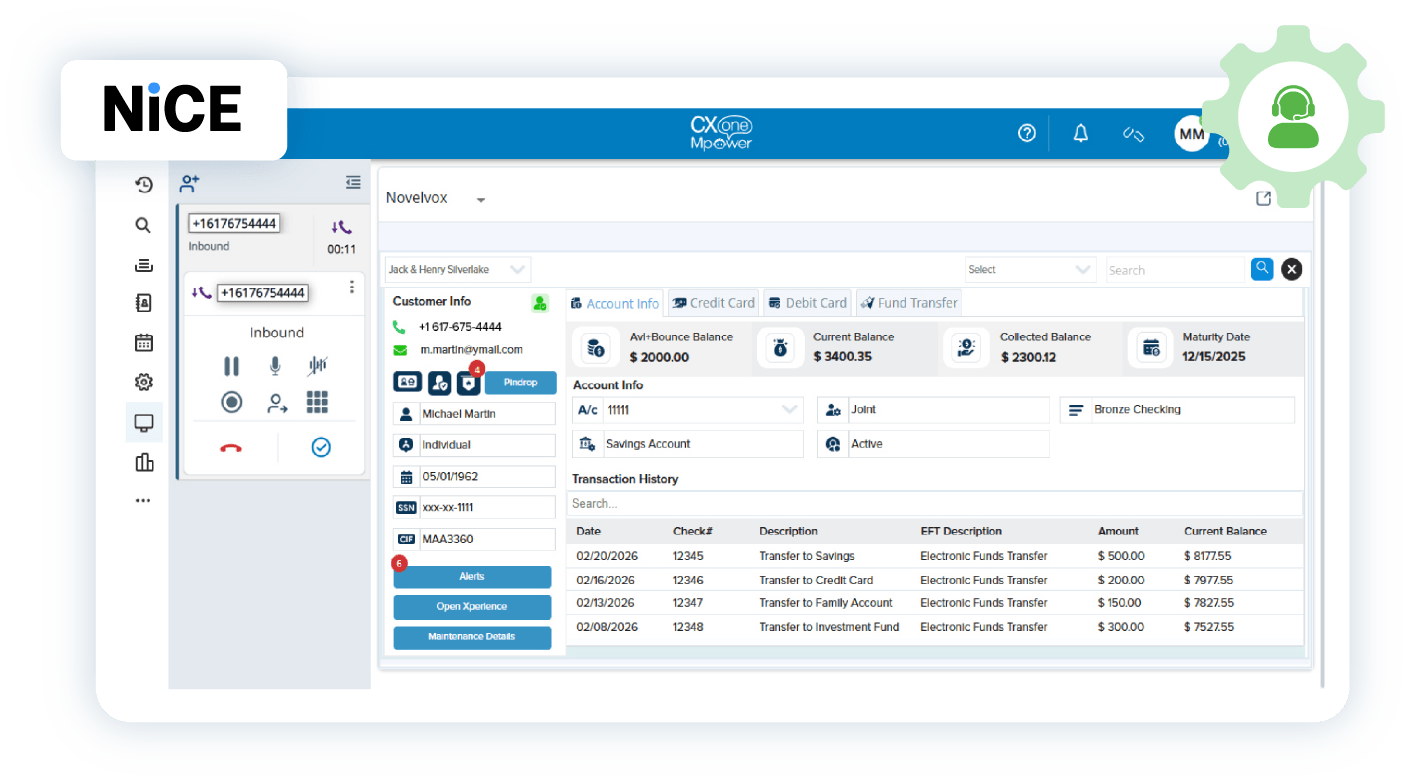Viewport: 1410px width, 783px height.
Task: Open the settings gear in sidebar
Action: click(144, 382)
